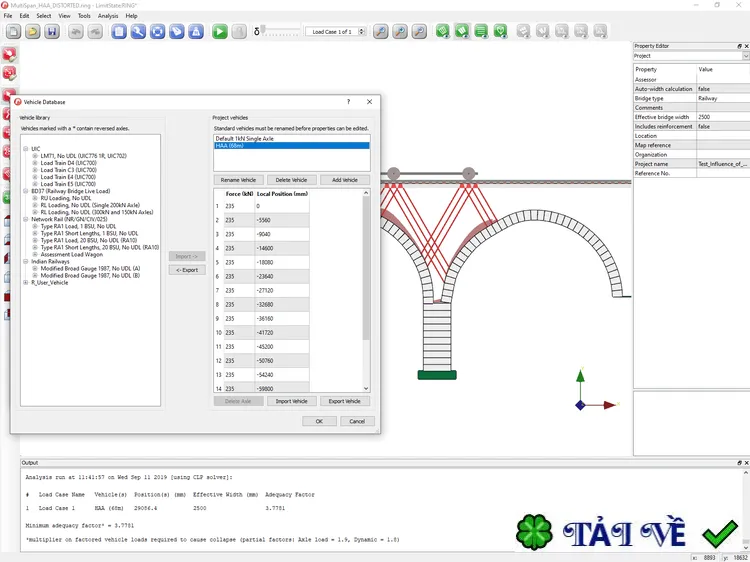Click the third zoom magnifier icon
750x562 pixels.
[419, 32]
